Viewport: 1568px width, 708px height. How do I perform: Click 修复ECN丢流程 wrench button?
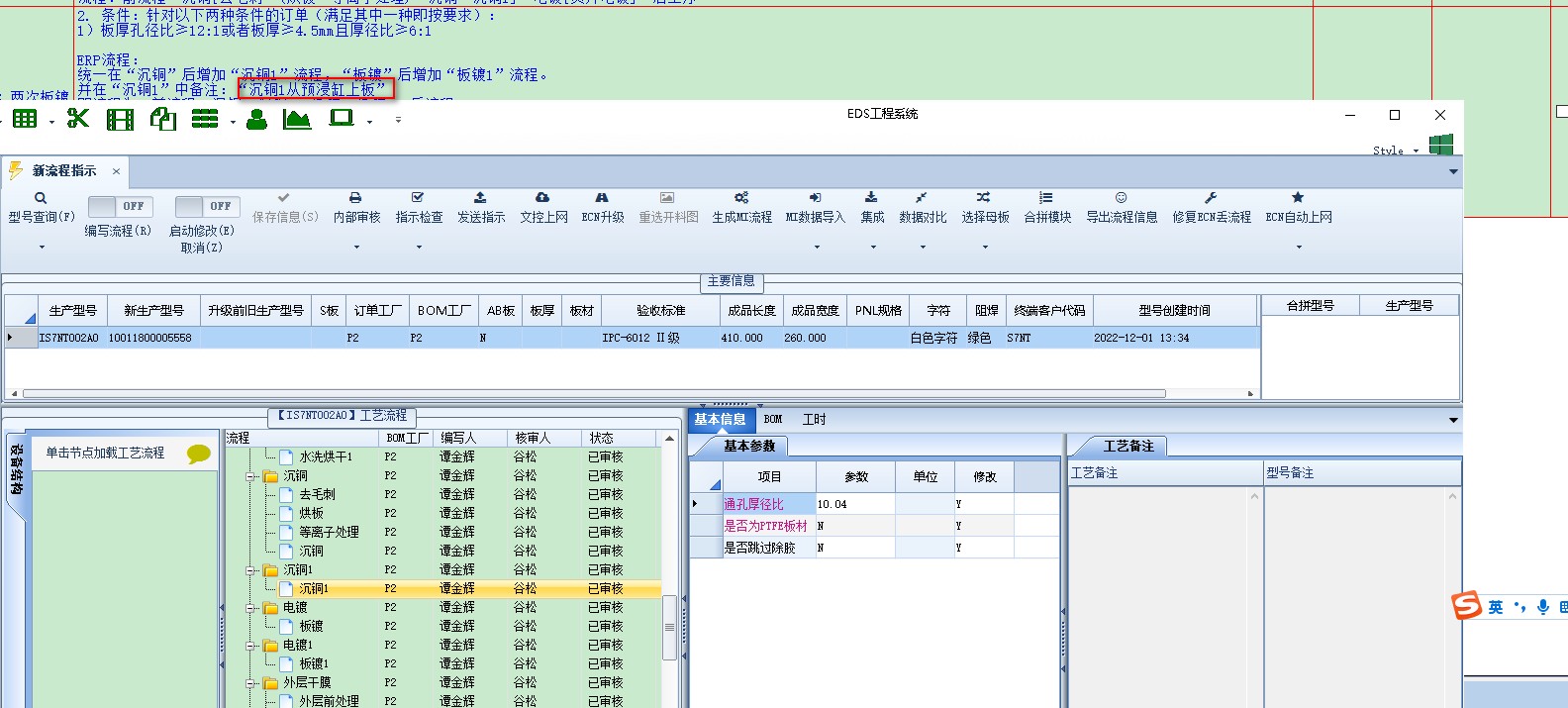click(x=1212, y=208)
